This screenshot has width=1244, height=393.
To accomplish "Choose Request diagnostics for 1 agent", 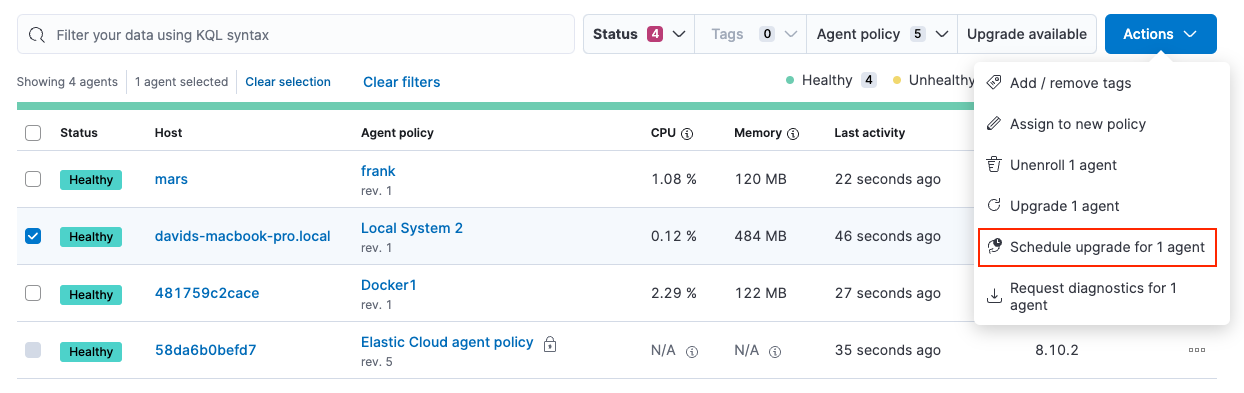I will (1101, 296).
